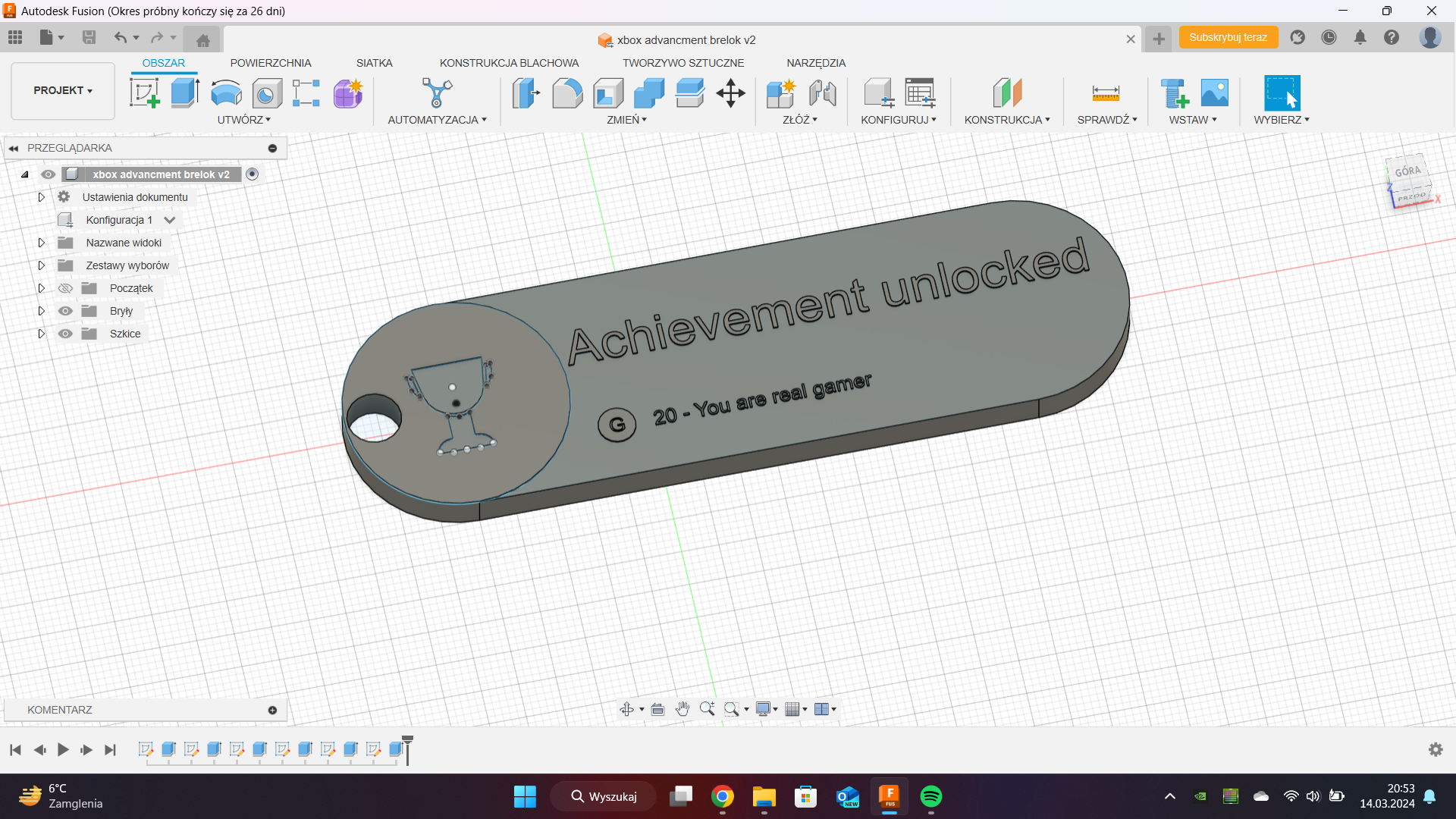Expand the KOMENTARZ panel
Image resolution: width=1456 pixels, height=819 pixels.
[x=272, y=710]
